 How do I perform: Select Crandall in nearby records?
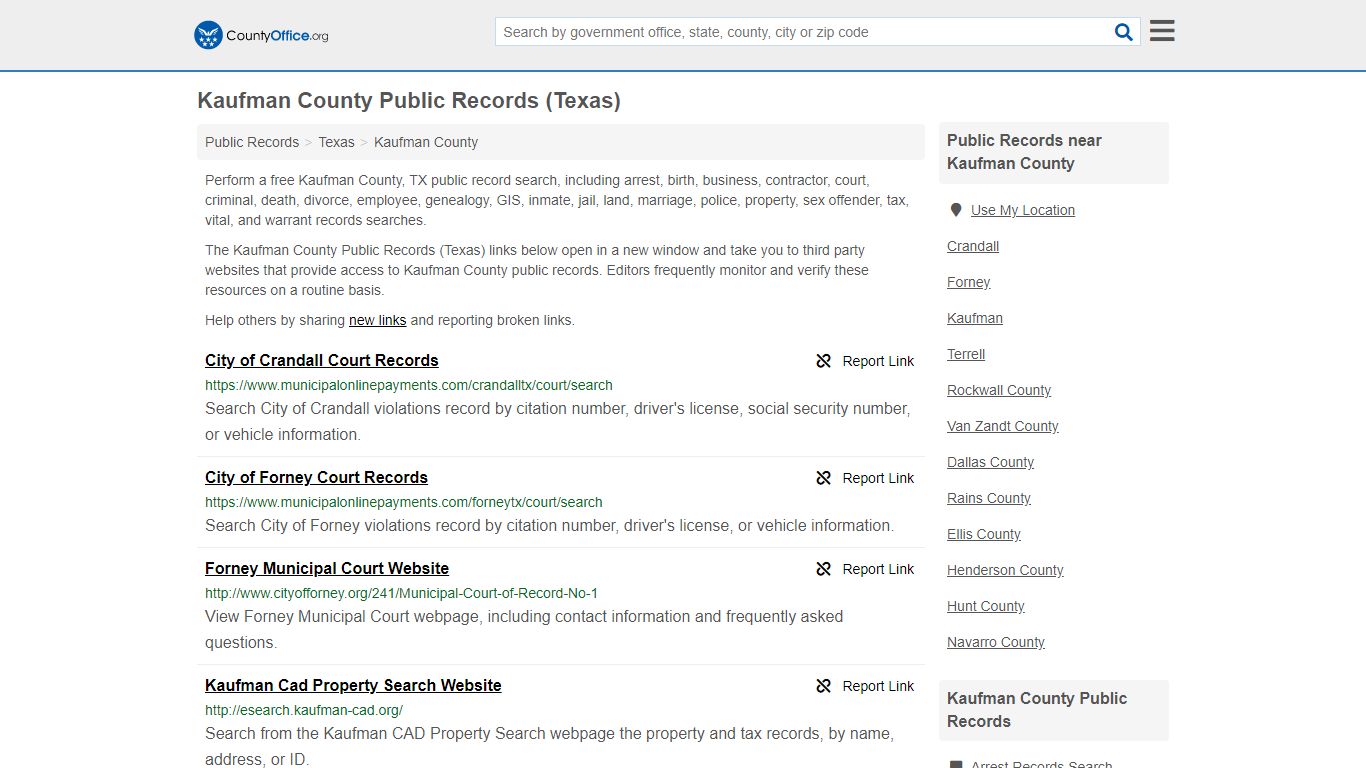pyautogui.click(x=973, y=246)
